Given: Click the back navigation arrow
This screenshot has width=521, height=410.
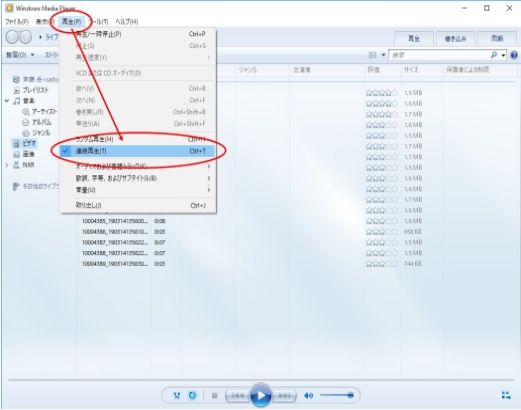Looking at the screenshot, I should click(12, 37).
